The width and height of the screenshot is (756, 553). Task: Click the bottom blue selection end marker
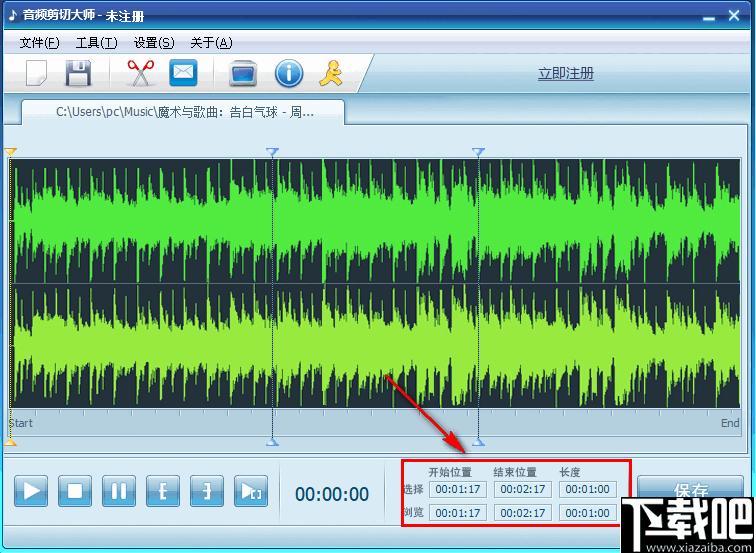click(x=478, y=442)
